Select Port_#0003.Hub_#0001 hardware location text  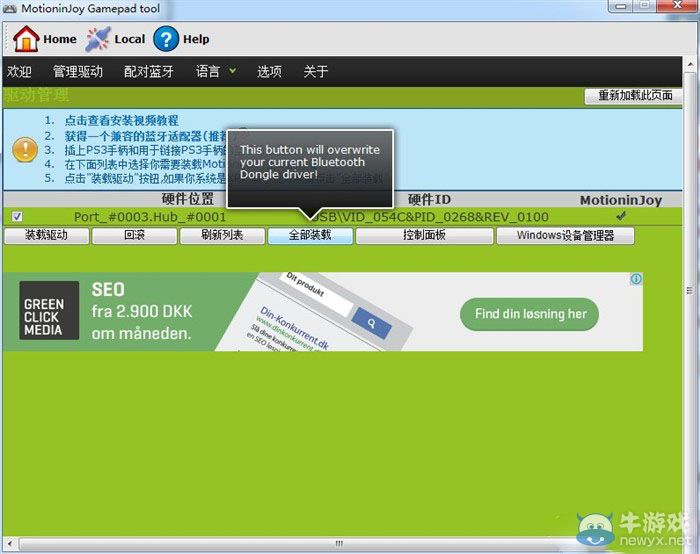[150, 217]
